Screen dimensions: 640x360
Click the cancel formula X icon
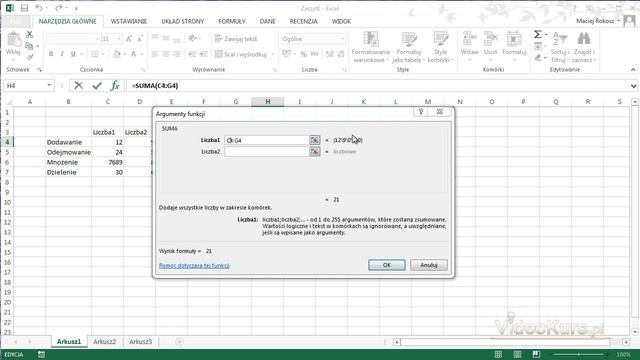pos(78,86)
